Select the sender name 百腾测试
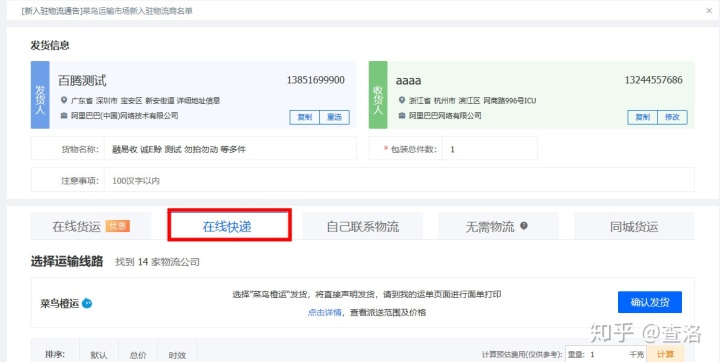The image size is (720, 362). [82, 80]
